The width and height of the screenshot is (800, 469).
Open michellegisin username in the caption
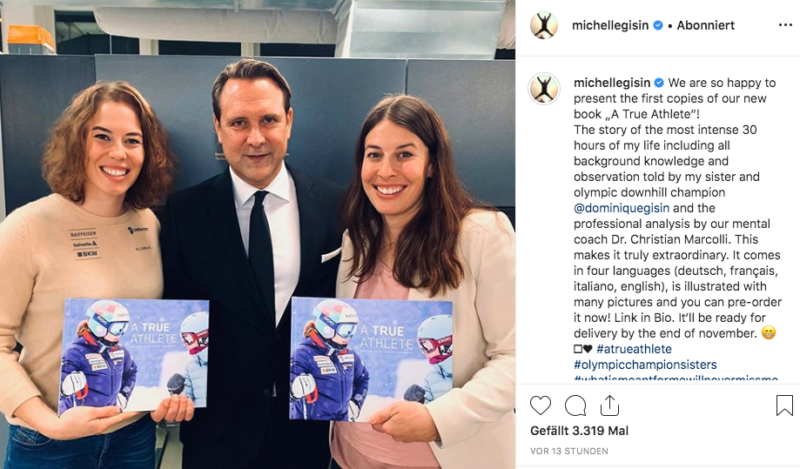coord(612,83)
